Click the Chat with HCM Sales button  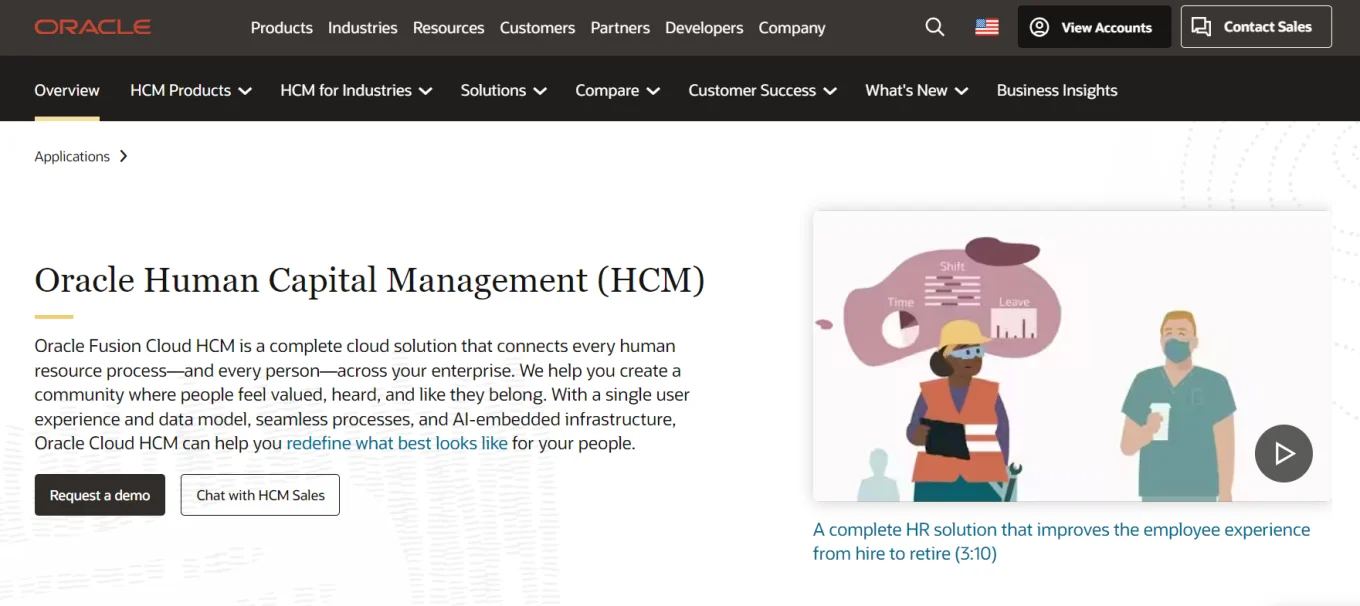point(260,494)
